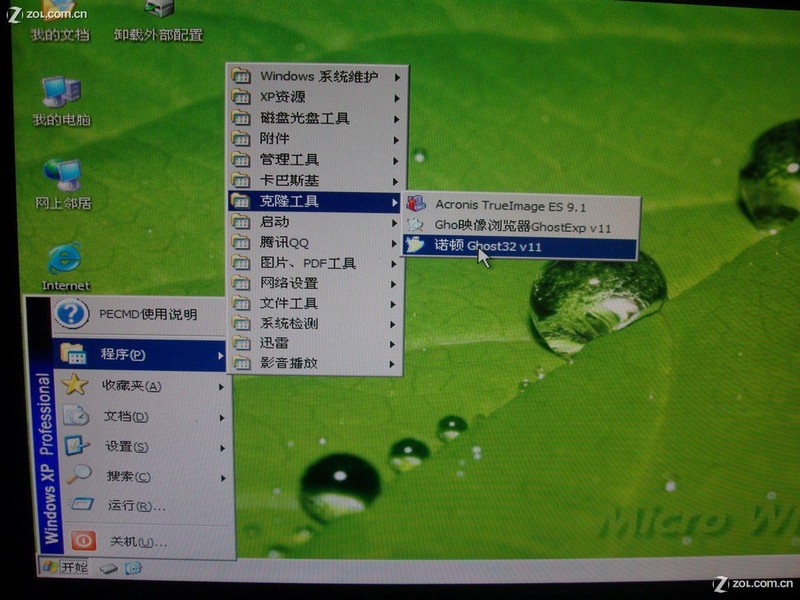The width and height of the screenshot is (800, 600).
Task: Open the 图片、PDF工具 menu item
Action: tap(314, 263)
